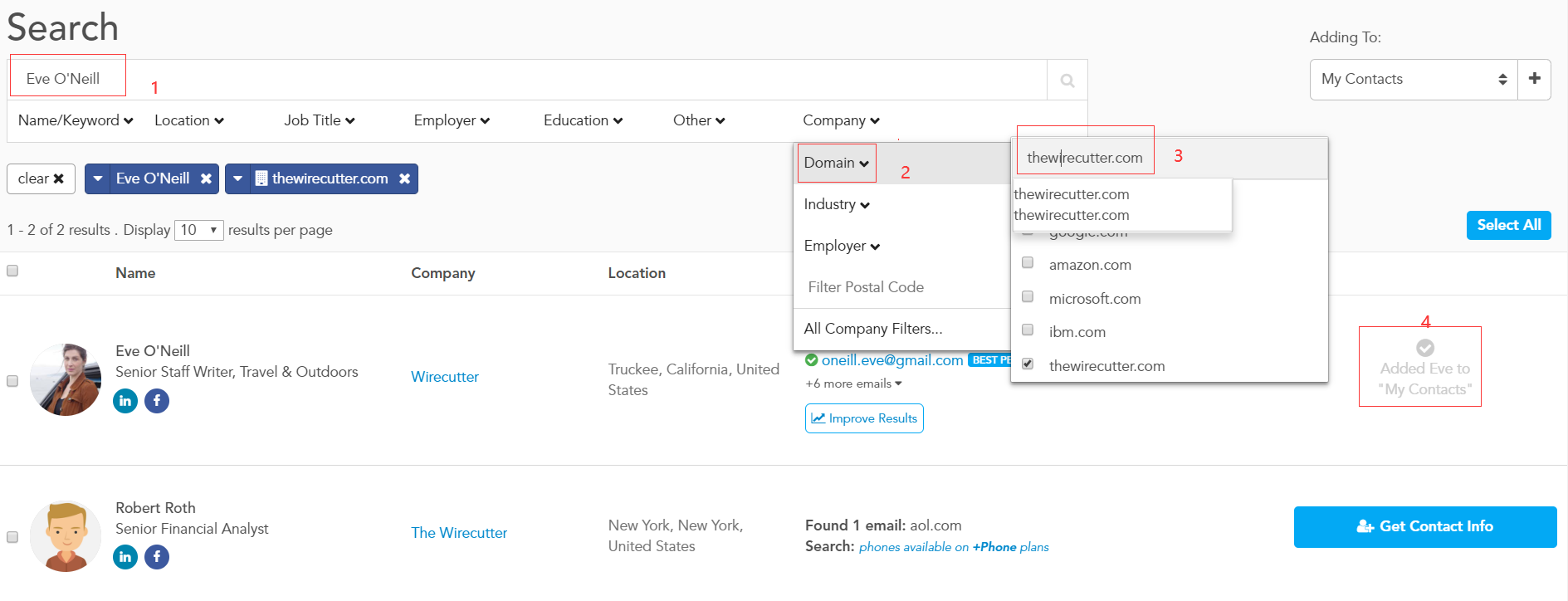Click the building icon in thewirecutter.com tag

click(261, 178)
